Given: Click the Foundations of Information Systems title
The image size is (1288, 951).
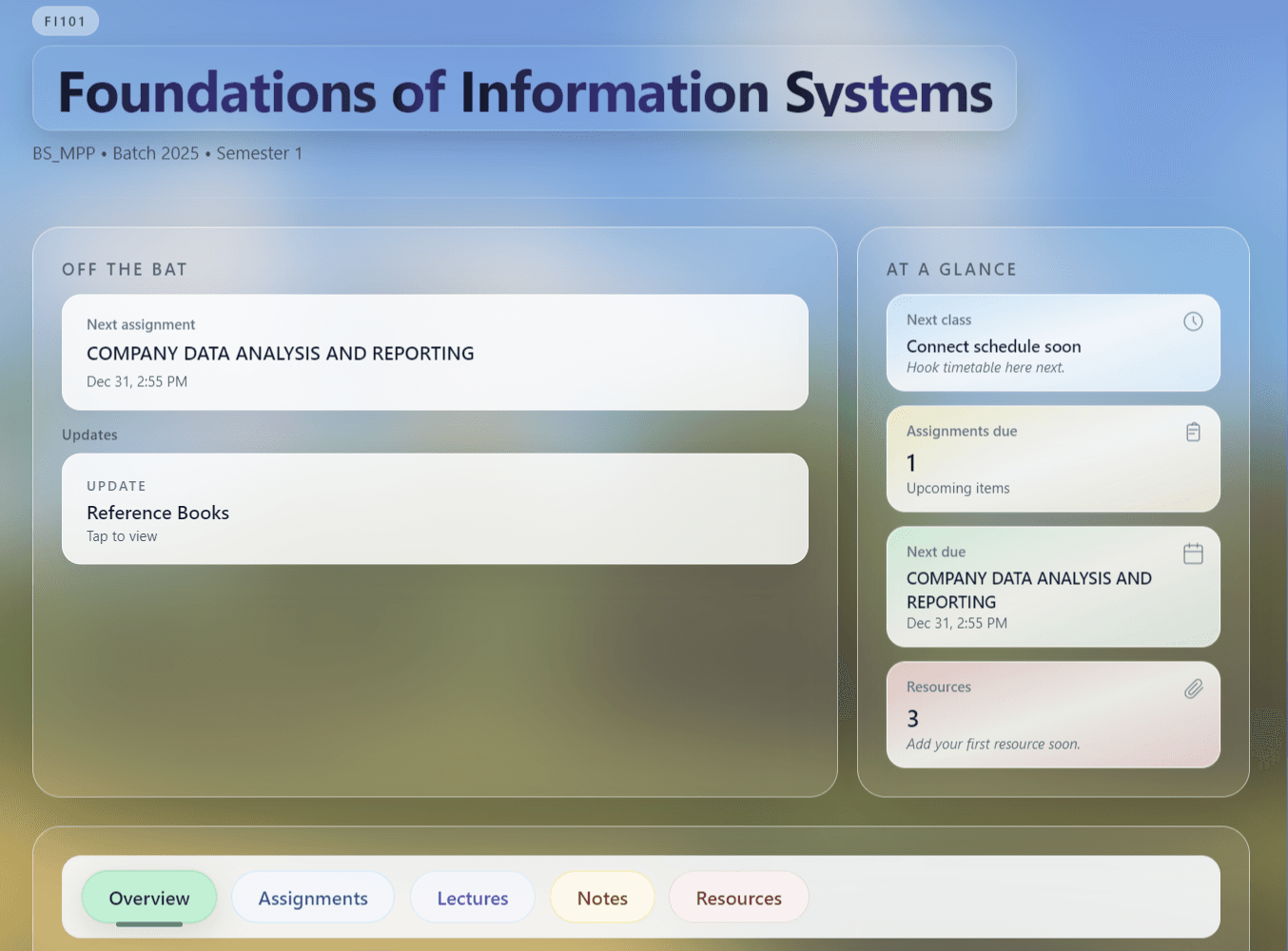Looking at the screenshot, I should point(523,90).
